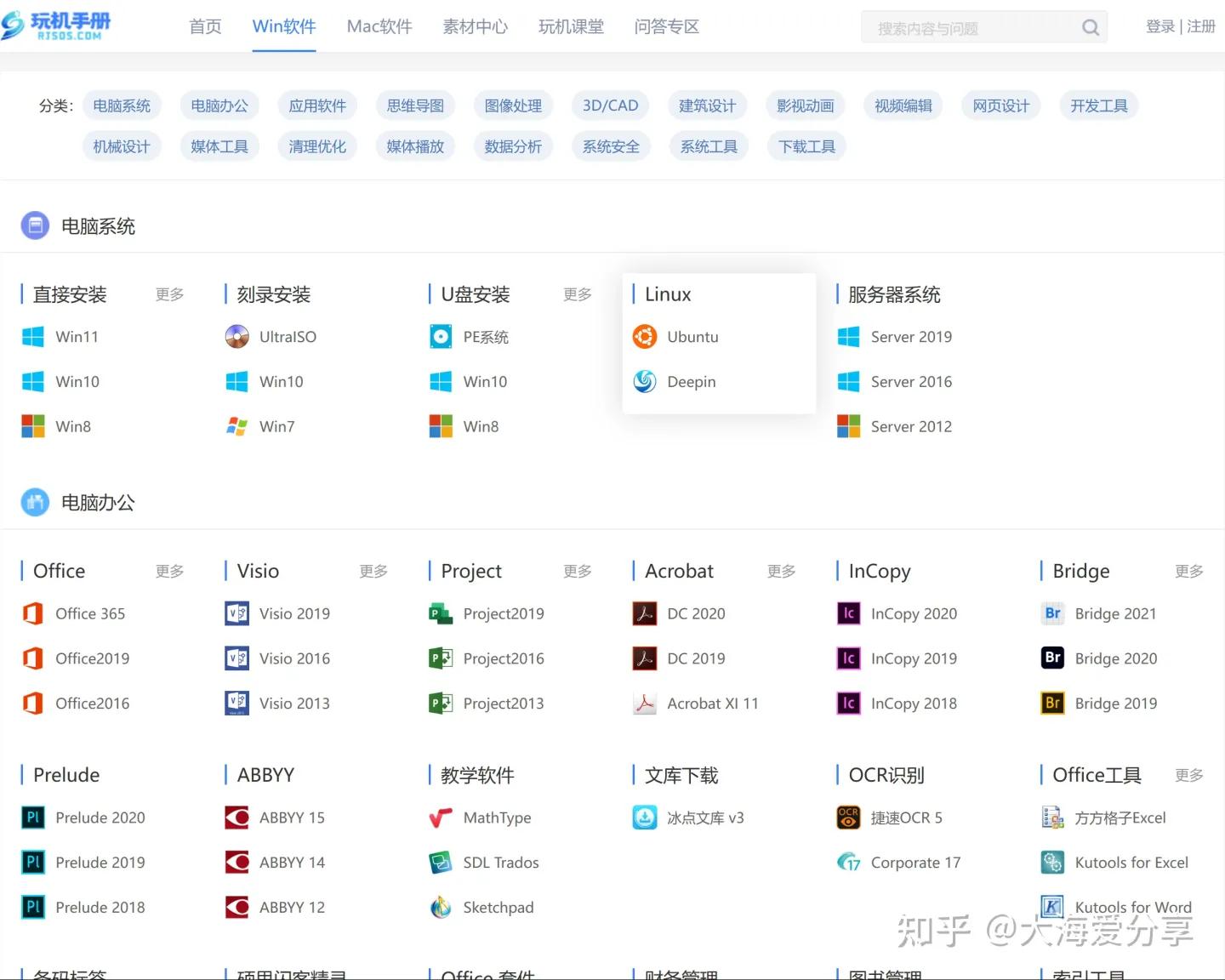
Task: Switch to the Mac软件 tab
Action: [x=379, y=26]
